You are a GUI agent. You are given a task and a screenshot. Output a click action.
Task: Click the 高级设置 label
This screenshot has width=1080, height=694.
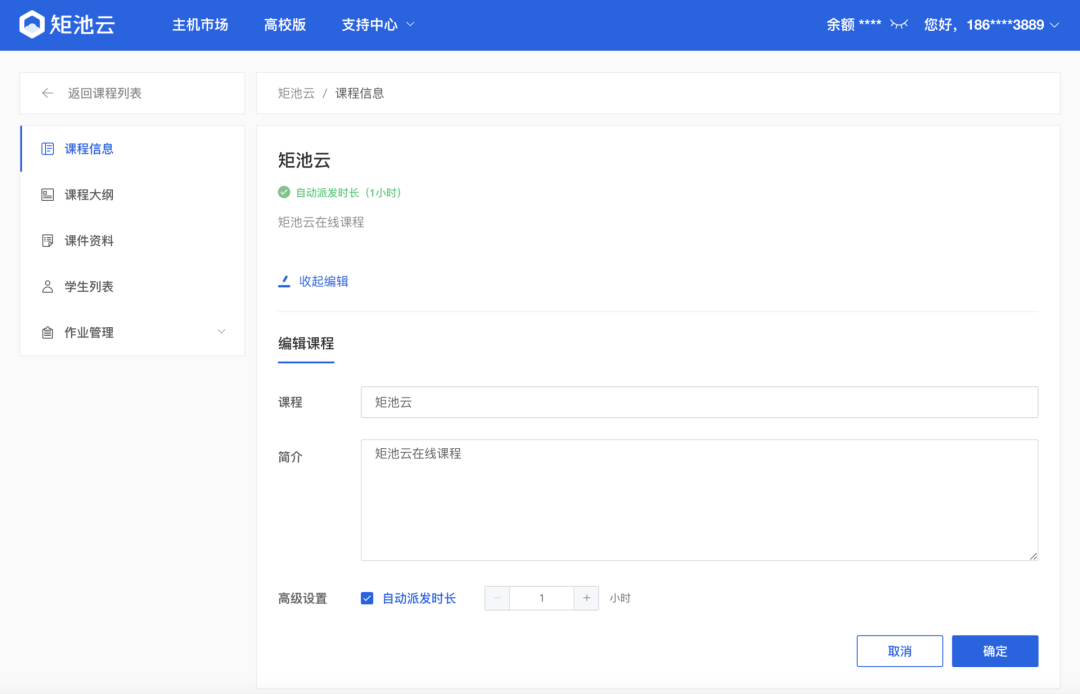click(x=302, y=598)
